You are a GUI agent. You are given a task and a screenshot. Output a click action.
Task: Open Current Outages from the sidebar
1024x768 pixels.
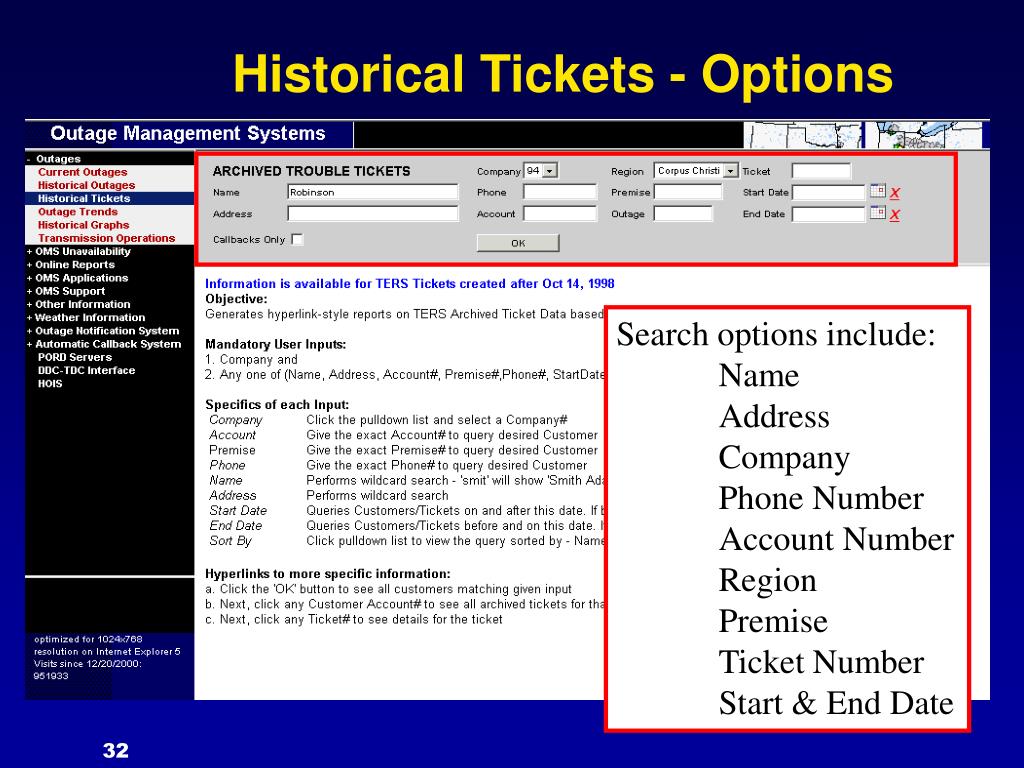tap(82, 172)
